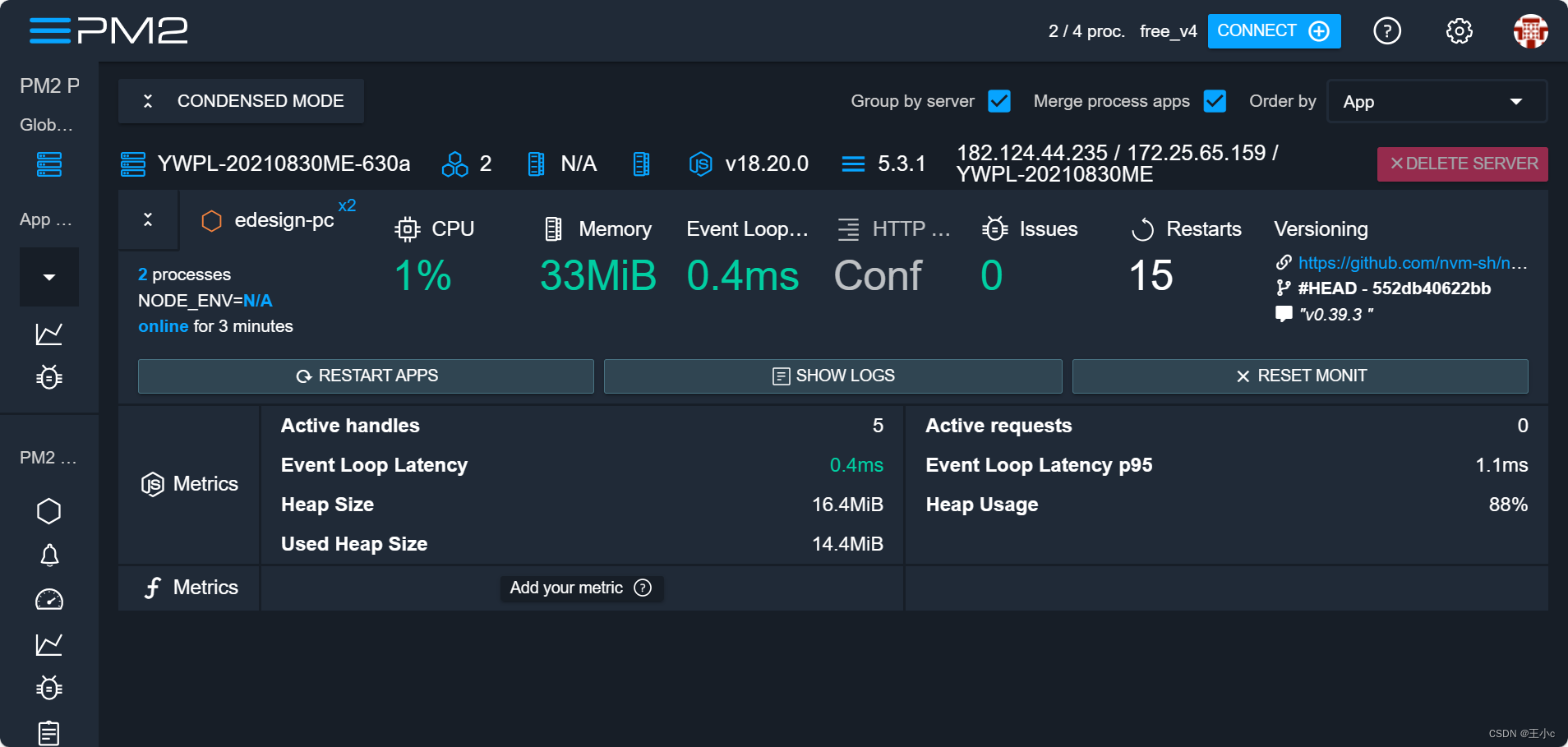
Task: Click server icon next to YWPL-20210830ME-630a
Action: pyautogui.click(x=133, y=164)
